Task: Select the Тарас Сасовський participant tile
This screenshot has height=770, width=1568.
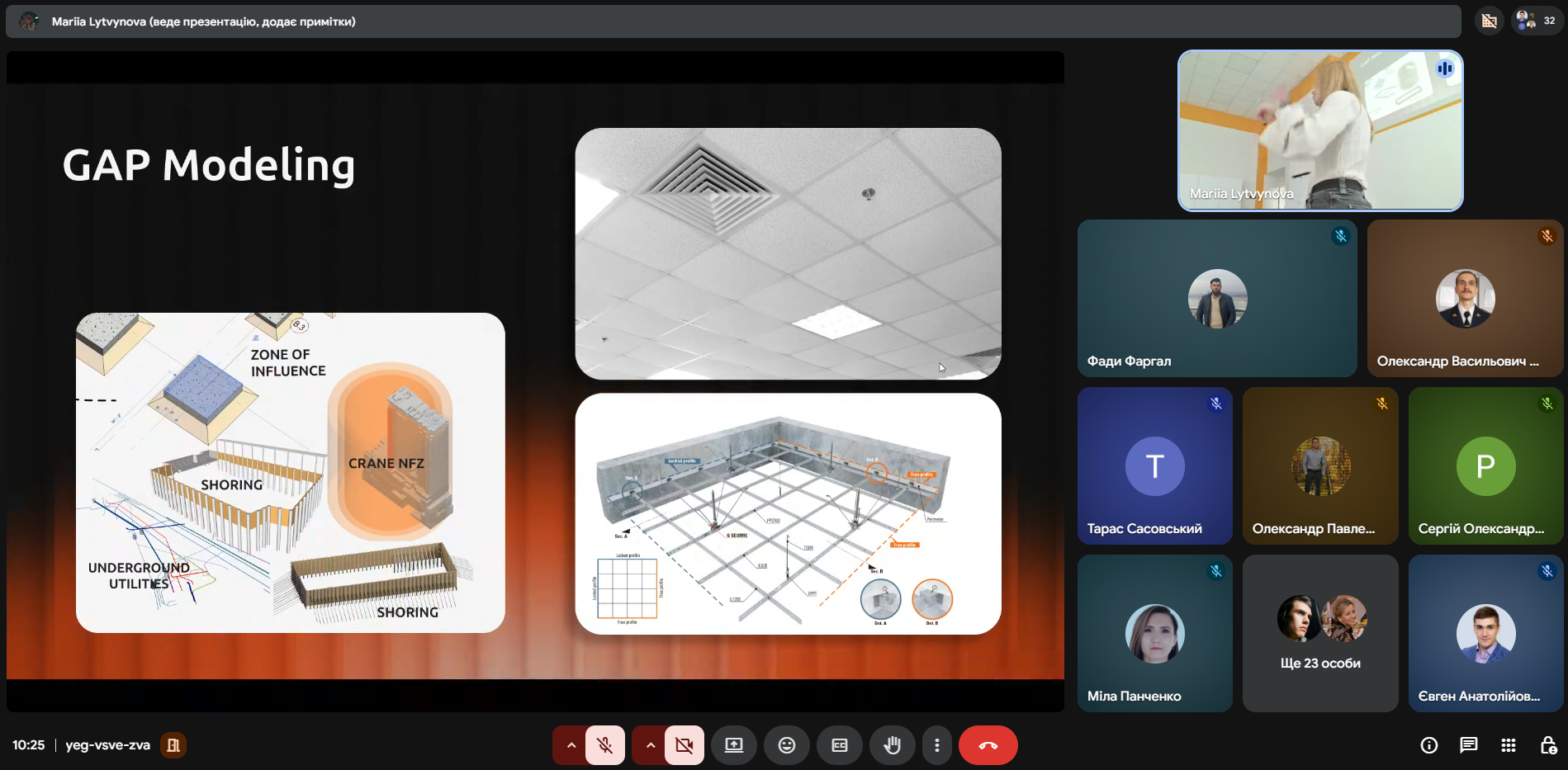Action: pos(1154,465)
